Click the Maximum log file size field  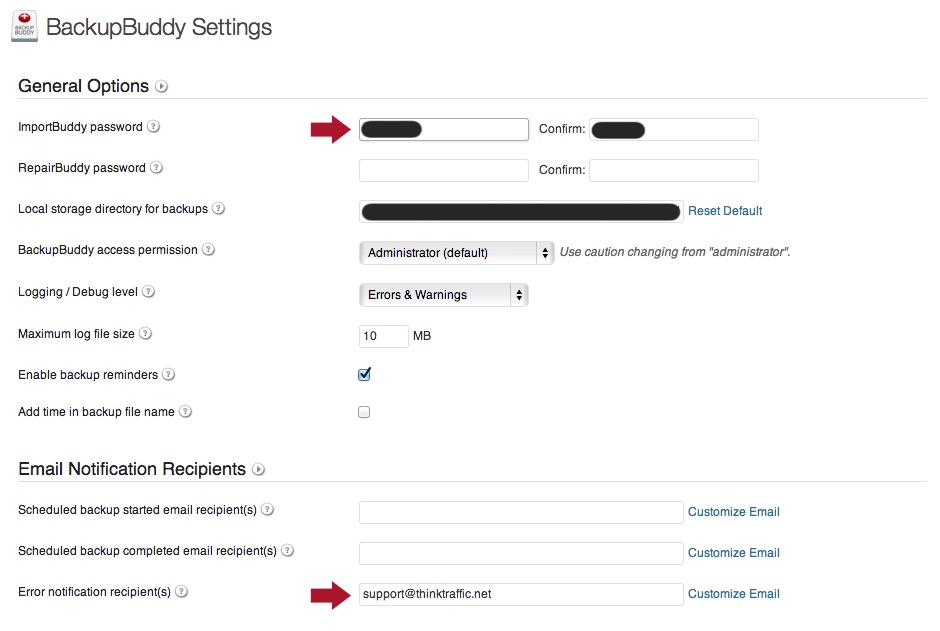pos(384,336)
